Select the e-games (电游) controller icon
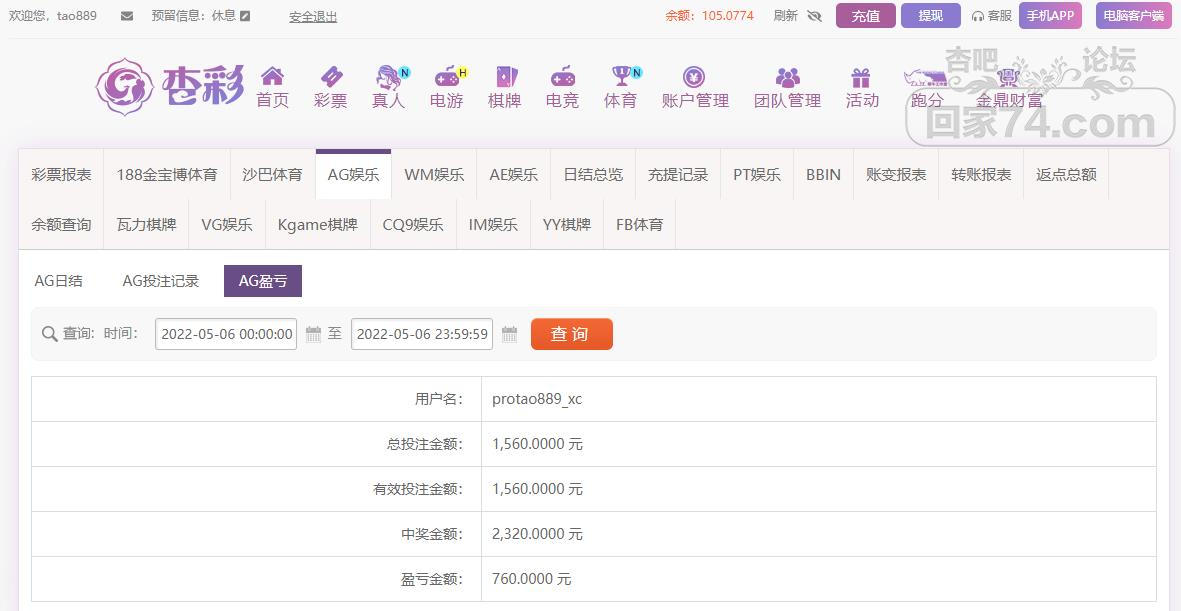1181x611 pixels. coord(446,77)
